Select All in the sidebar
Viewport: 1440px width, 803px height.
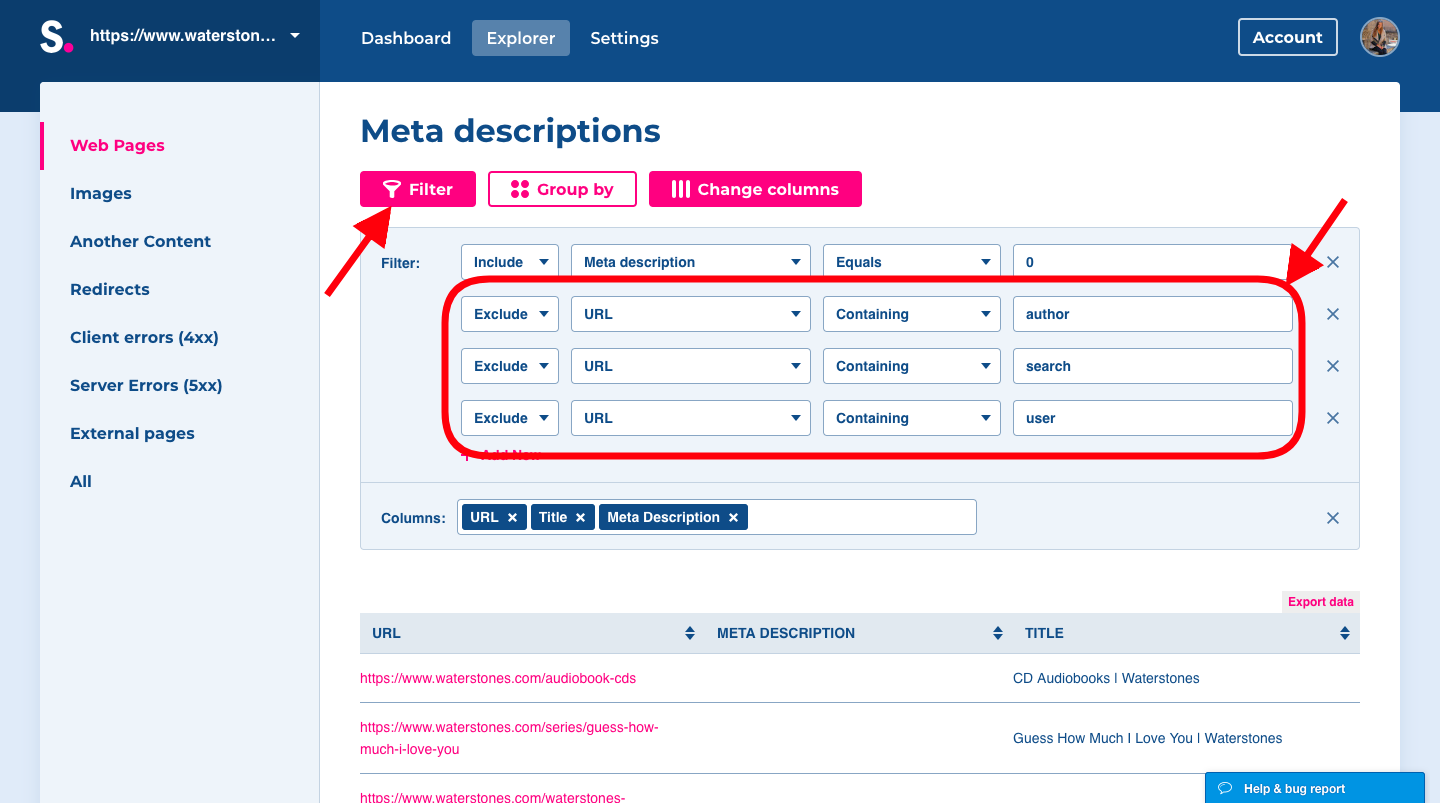point(81,481)
